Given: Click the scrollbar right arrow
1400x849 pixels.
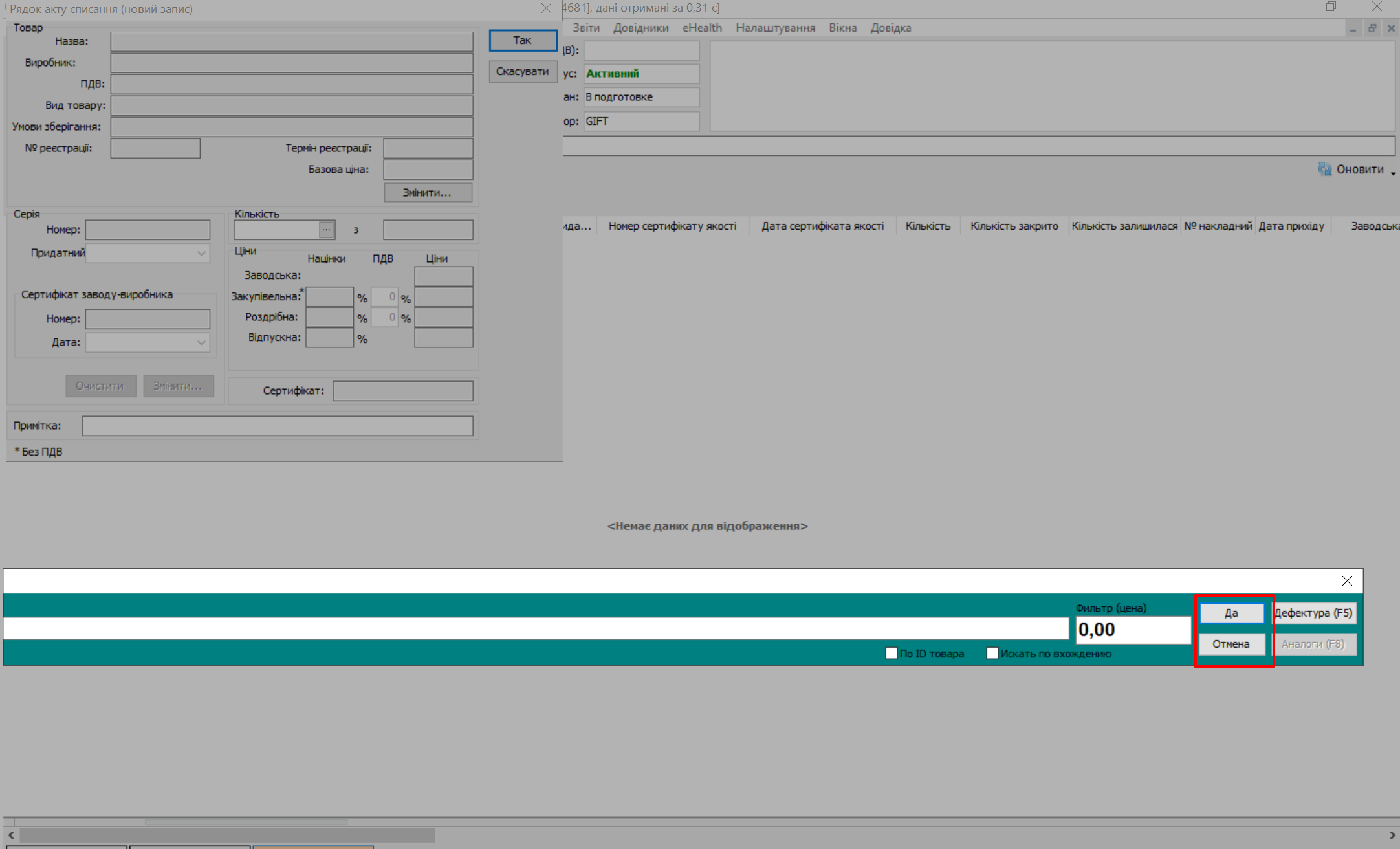Looking at the screenshot, I should [1392, 835].
